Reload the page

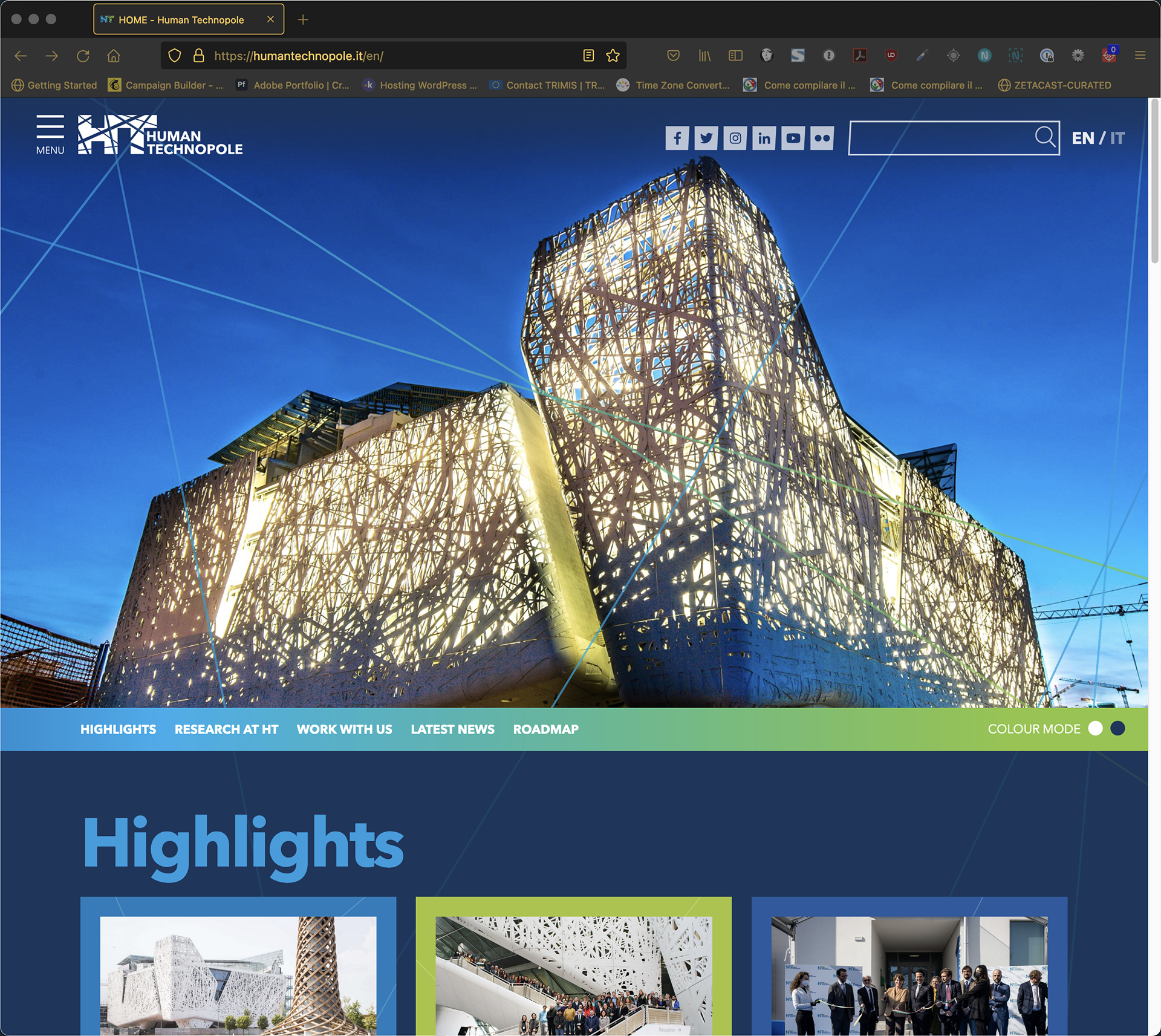(83, 56)
